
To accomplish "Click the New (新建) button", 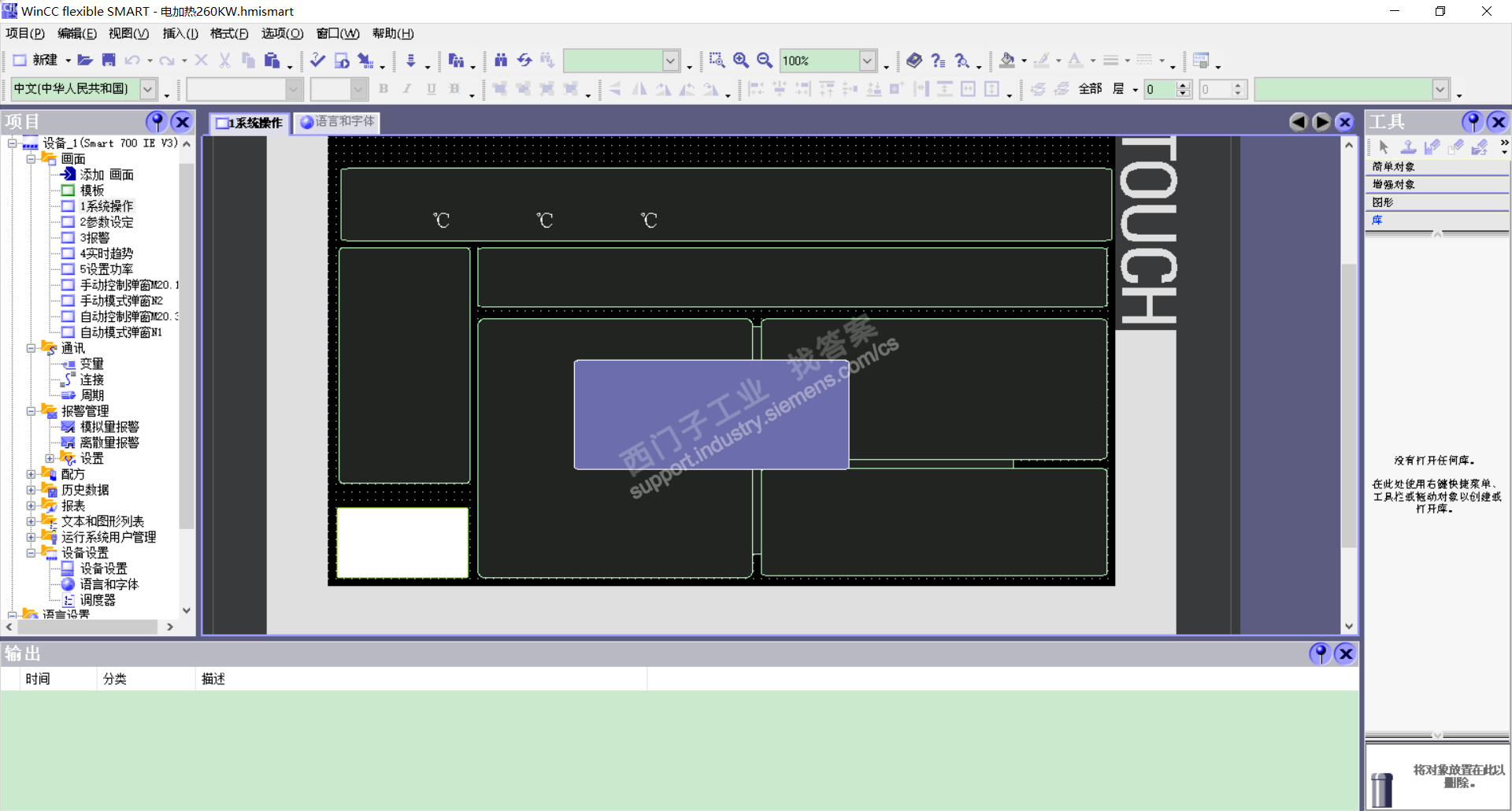I will (x=36, y=60).
